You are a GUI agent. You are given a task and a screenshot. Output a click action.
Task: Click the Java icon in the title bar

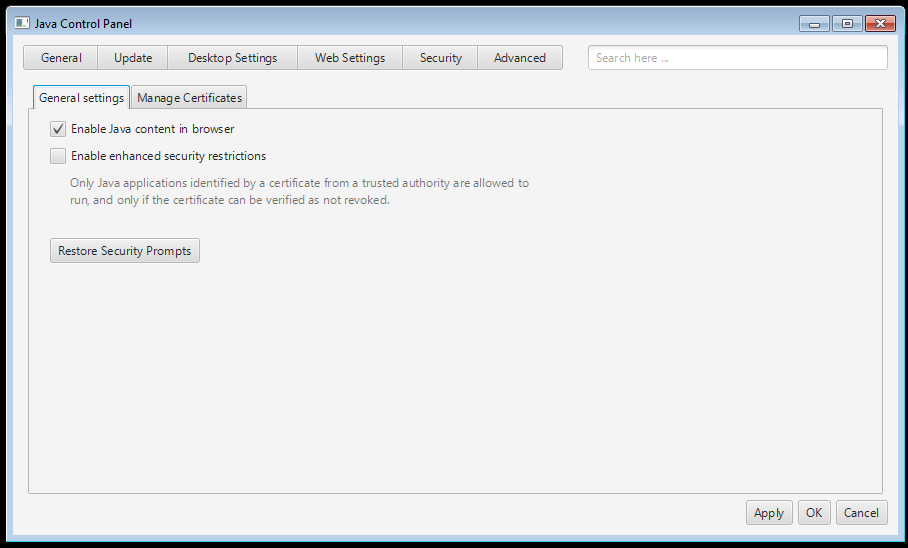pos(22,23)
